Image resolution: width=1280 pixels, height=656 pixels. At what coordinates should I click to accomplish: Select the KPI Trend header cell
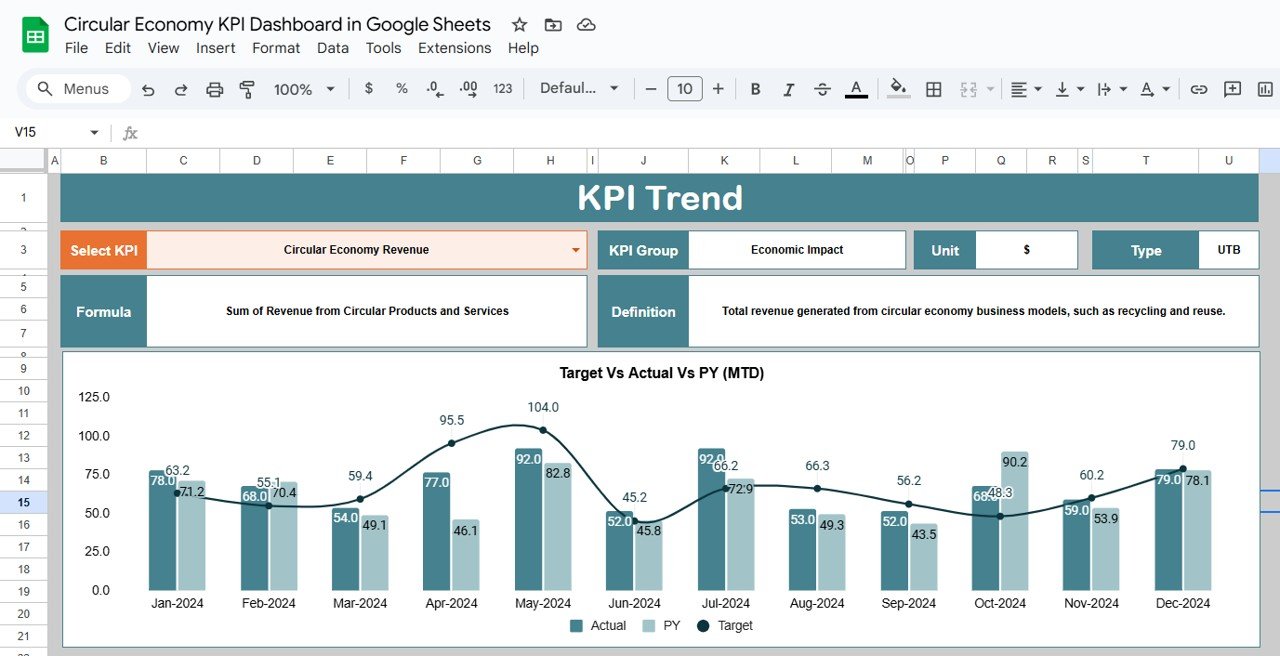tap(659, 198)
